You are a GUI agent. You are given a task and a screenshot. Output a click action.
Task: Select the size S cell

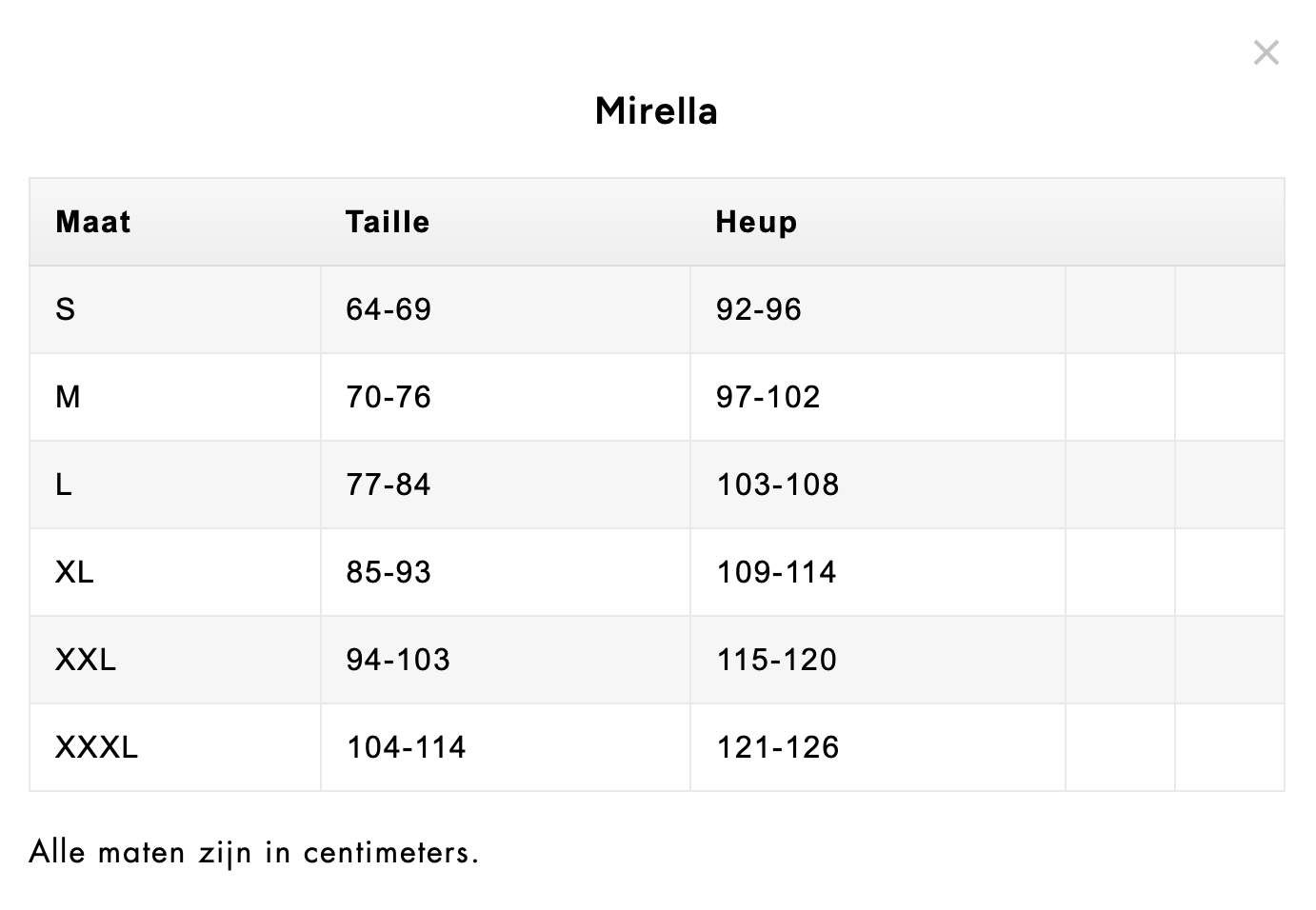[66, 309]
